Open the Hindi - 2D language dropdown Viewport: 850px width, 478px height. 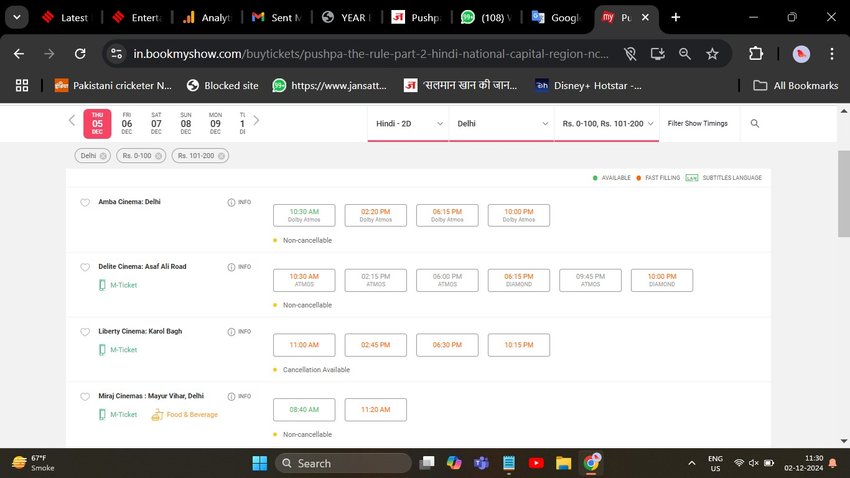tap(408, 124)
